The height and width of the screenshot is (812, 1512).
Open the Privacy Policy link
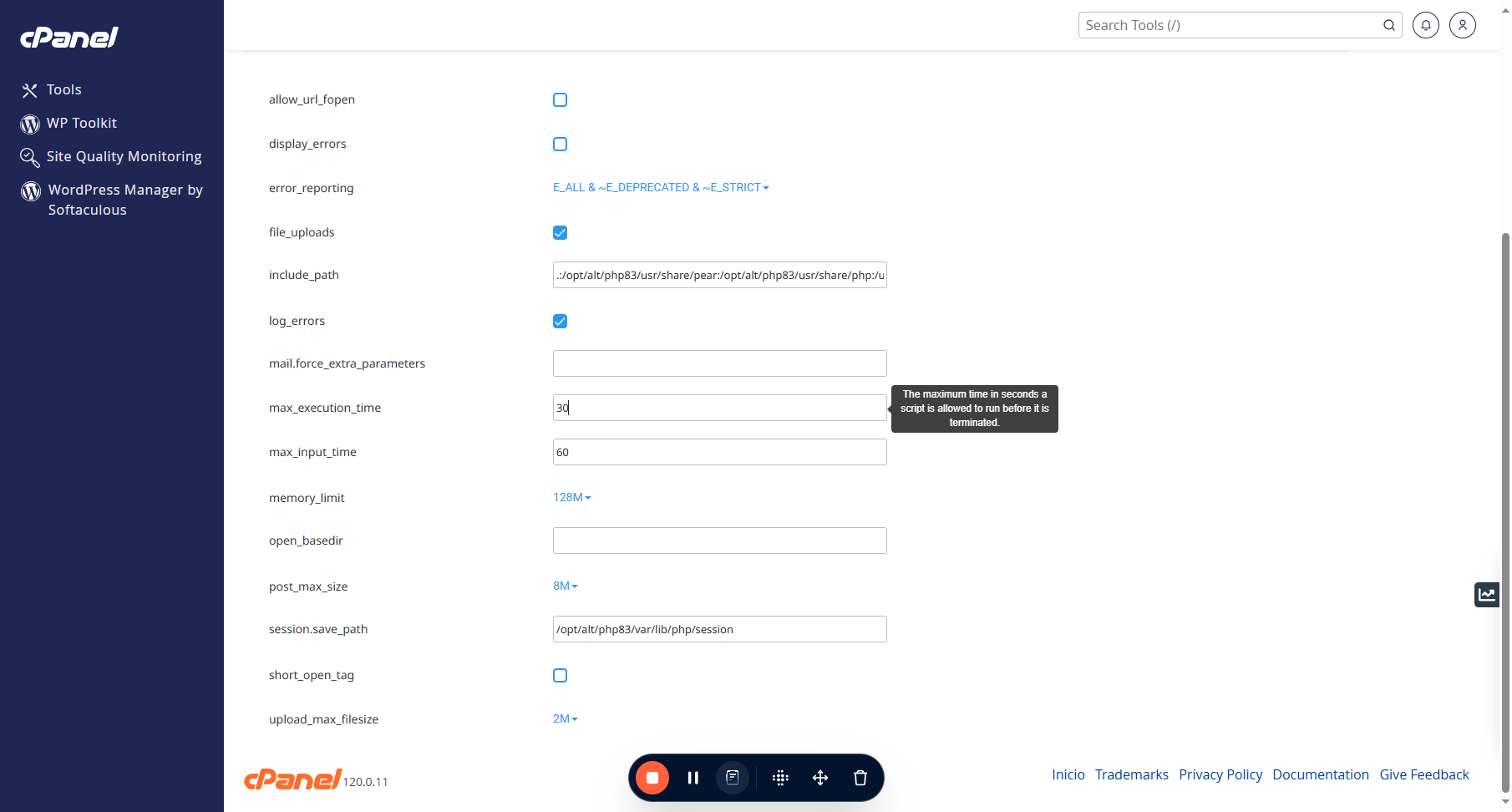tap(1220, 774)
